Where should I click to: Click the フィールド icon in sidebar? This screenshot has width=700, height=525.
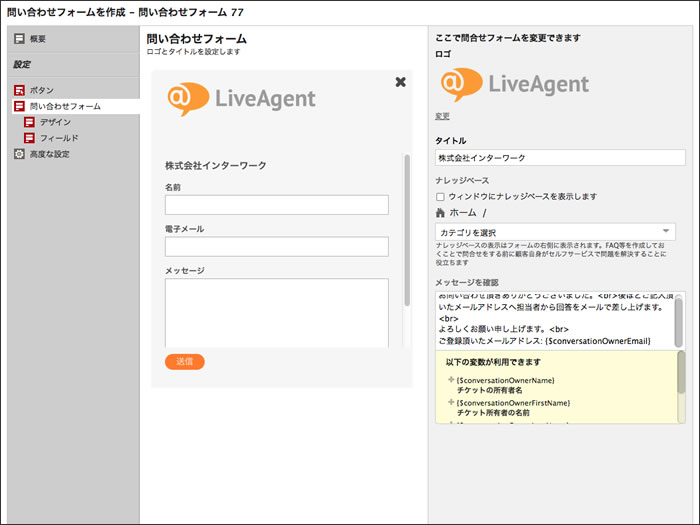coord(29,138)
